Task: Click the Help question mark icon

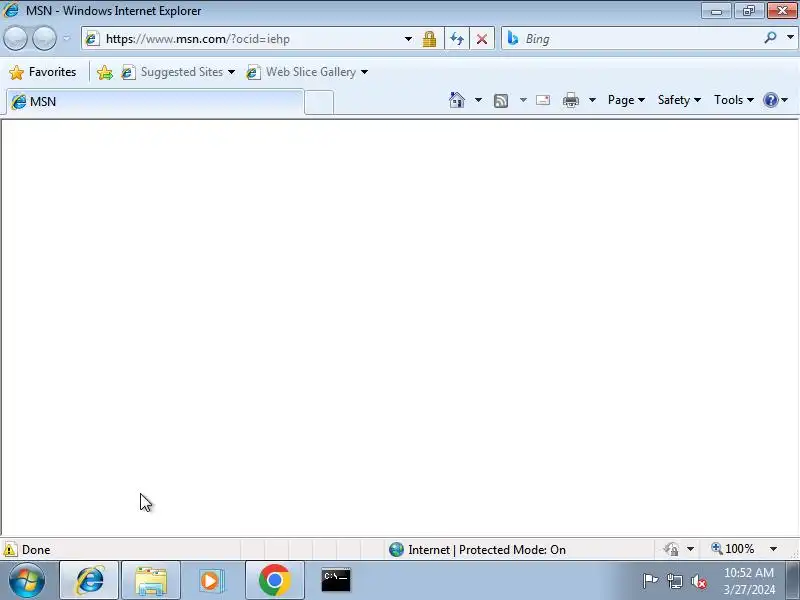Action: (x=770, y=100)
